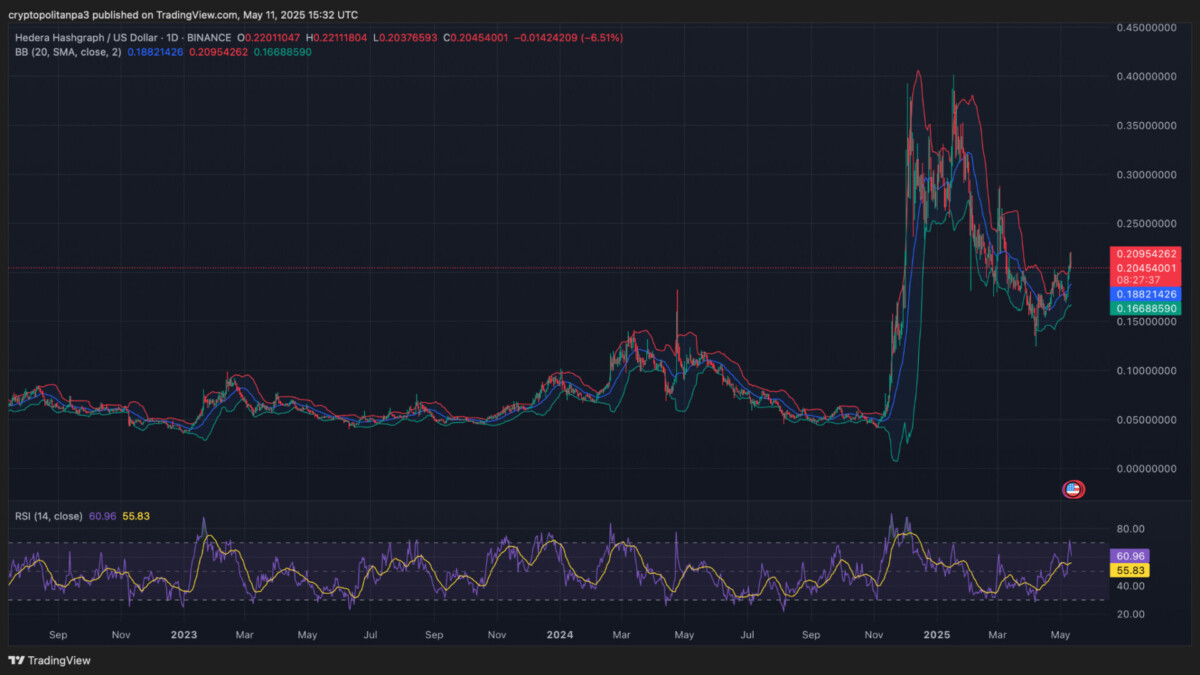The height and width of the screenshot is (675, 1200).
Task: Click the 2024 label on time axis
Action: [559, 635]
